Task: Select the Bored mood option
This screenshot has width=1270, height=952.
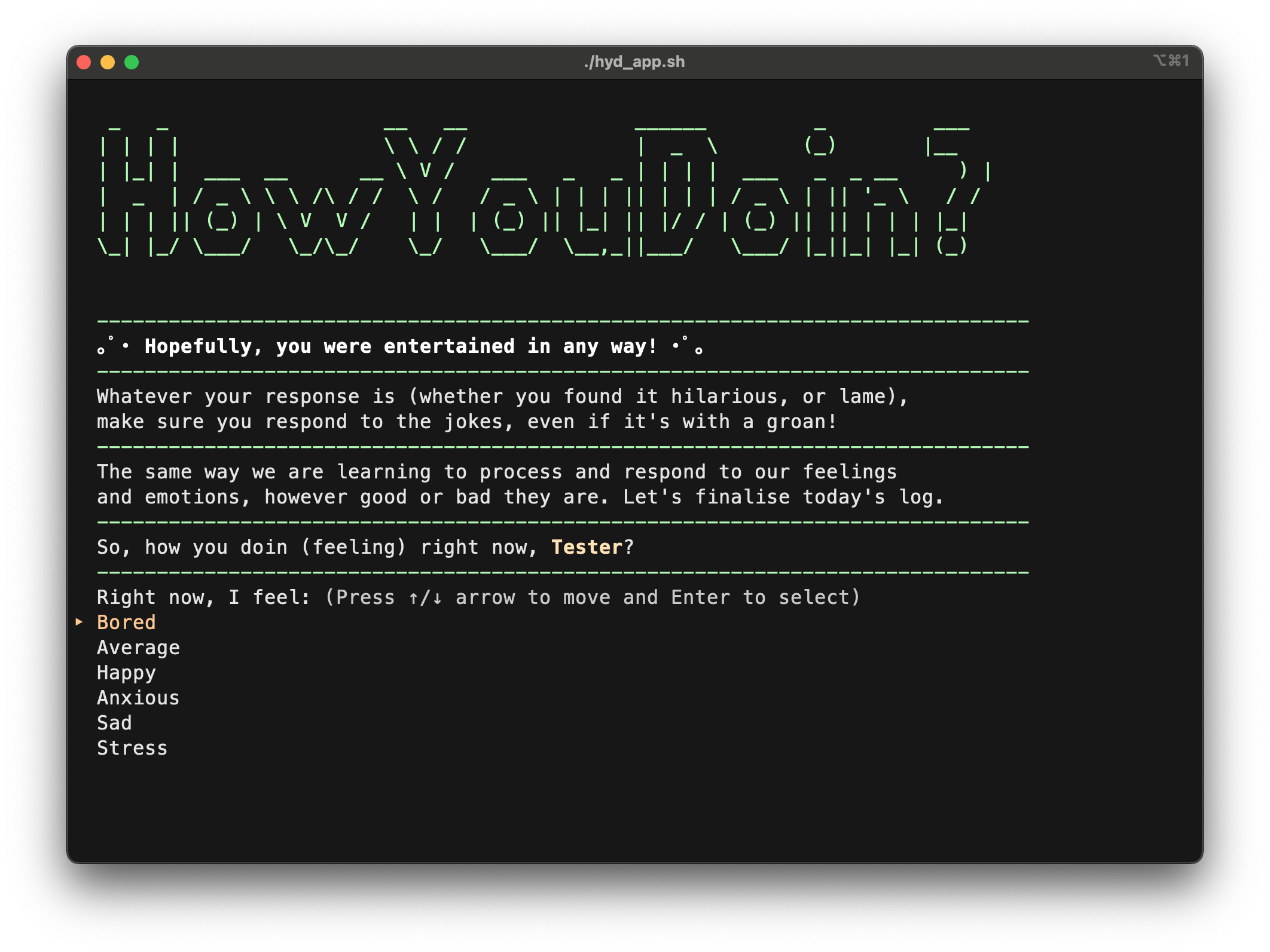Action: tap(126, 623)
